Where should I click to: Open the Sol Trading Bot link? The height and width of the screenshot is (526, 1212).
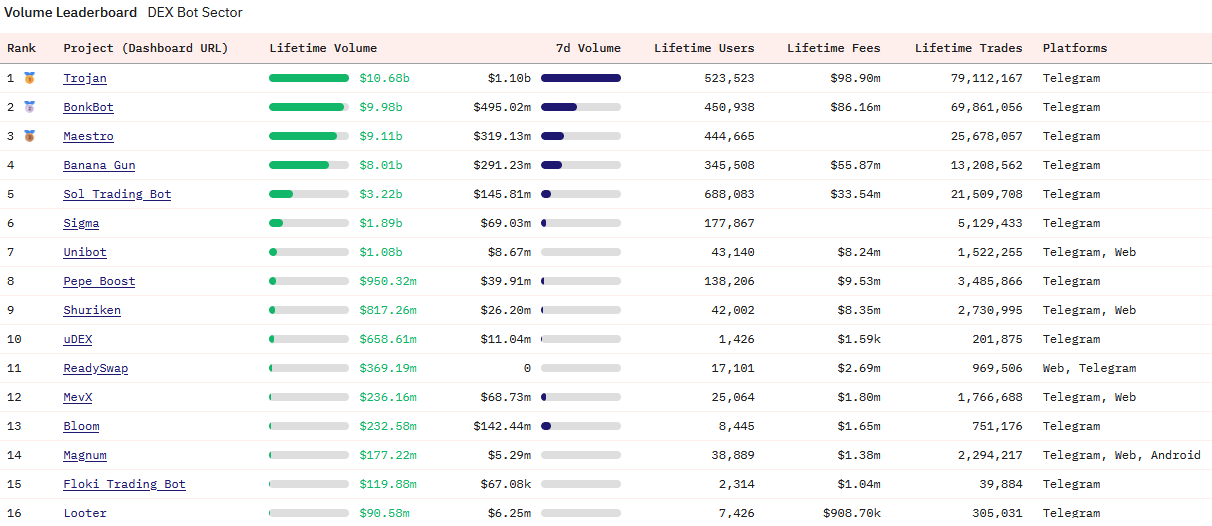(117, 194)
